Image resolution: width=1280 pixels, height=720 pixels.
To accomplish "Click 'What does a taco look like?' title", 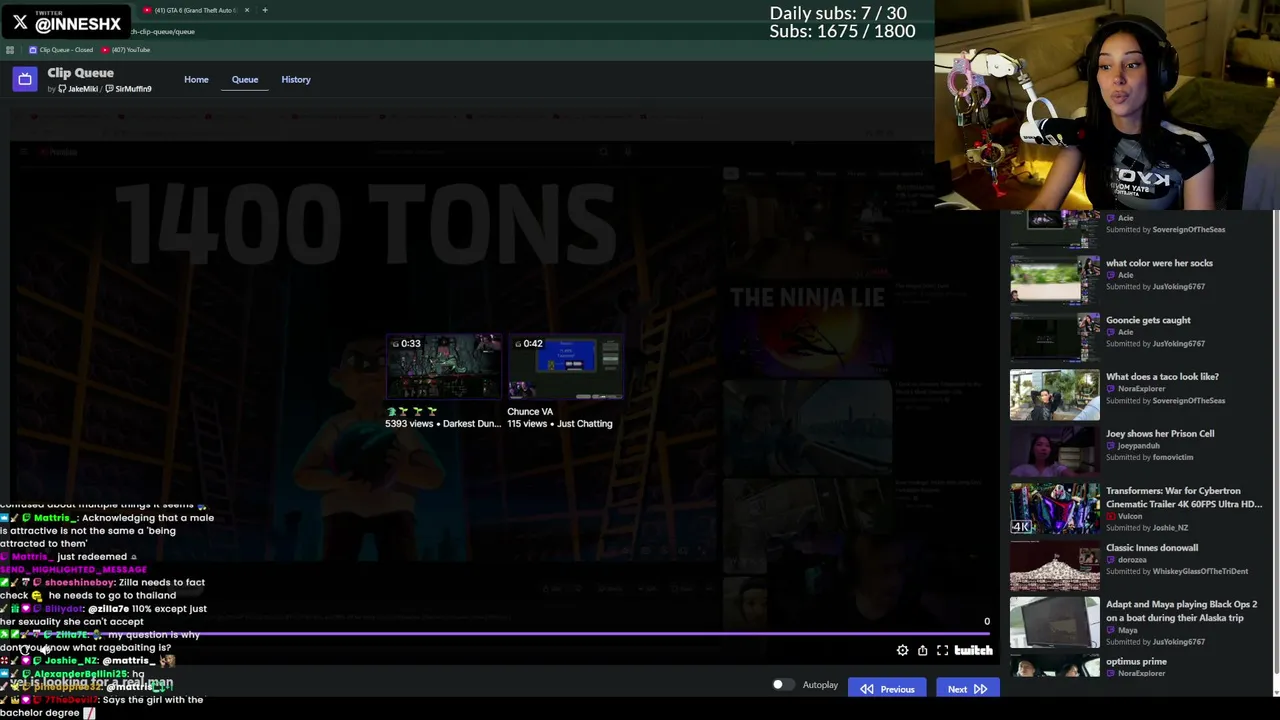I will tap(1162, 377).
